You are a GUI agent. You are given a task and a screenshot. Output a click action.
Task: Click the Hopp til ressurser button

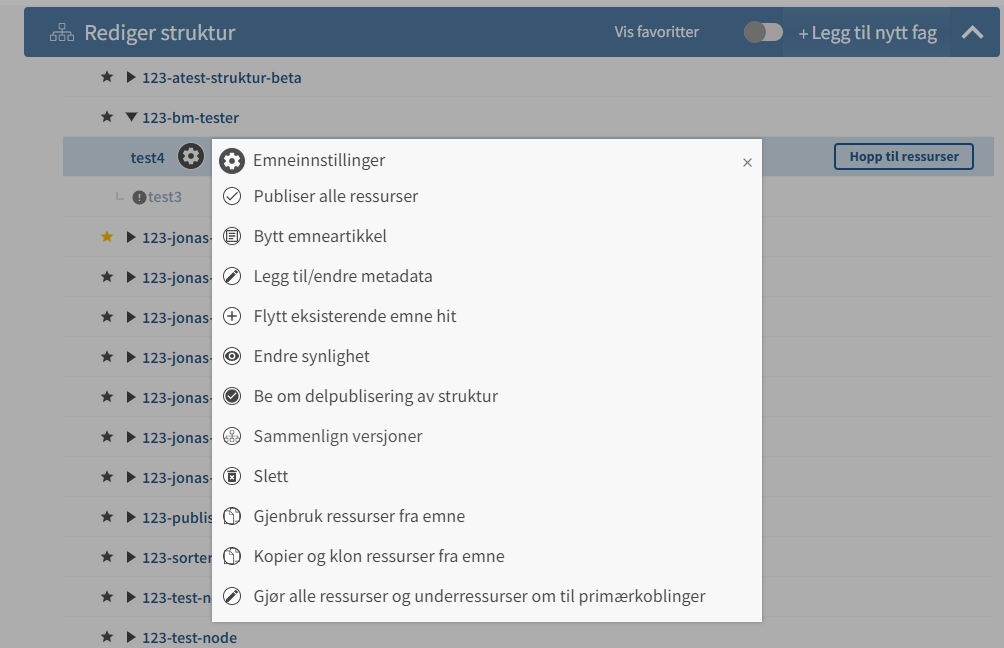point(903,157)
